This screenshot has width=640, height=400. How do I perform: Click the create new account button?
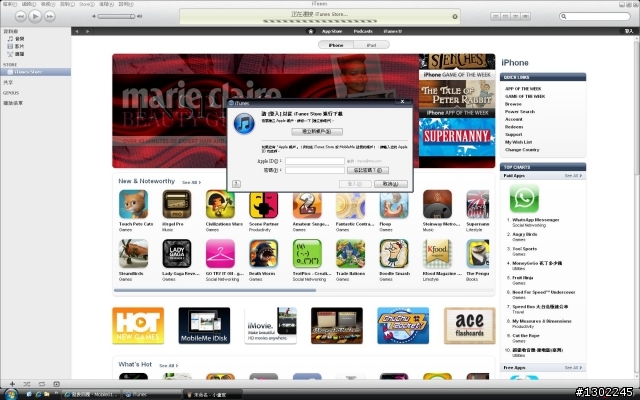tap(317, 131)
